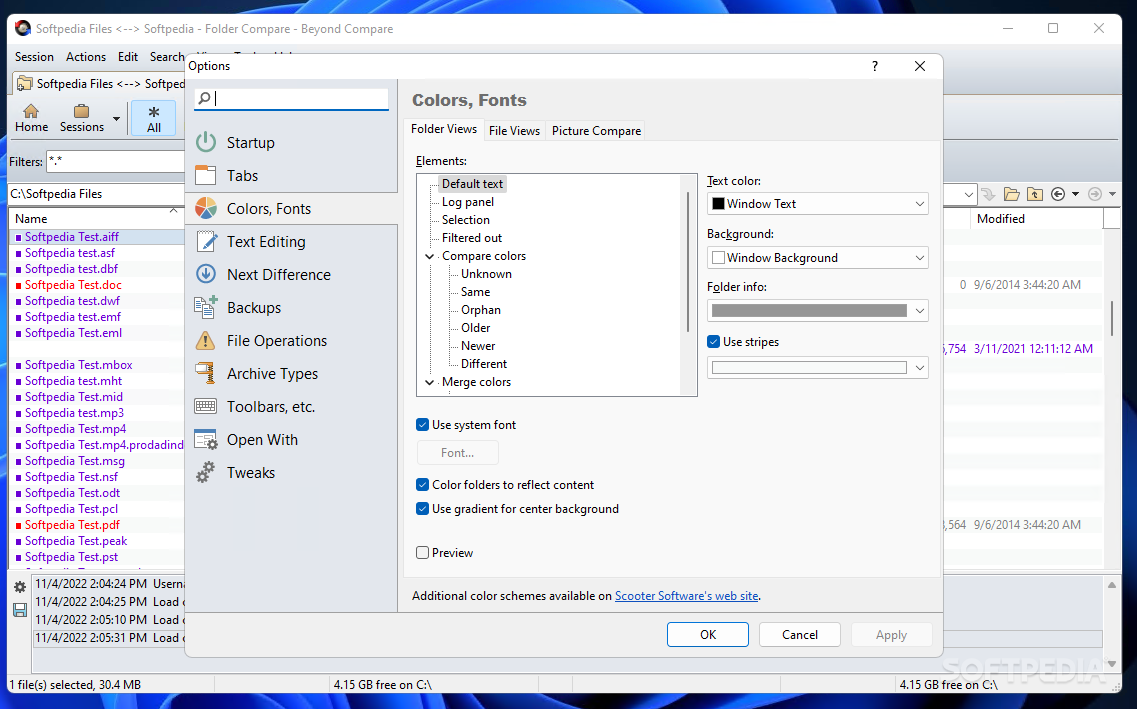Click the Sessions briefcase icon
The width and height of the screenshot is (1137, 709).
(x=81, y=111)
